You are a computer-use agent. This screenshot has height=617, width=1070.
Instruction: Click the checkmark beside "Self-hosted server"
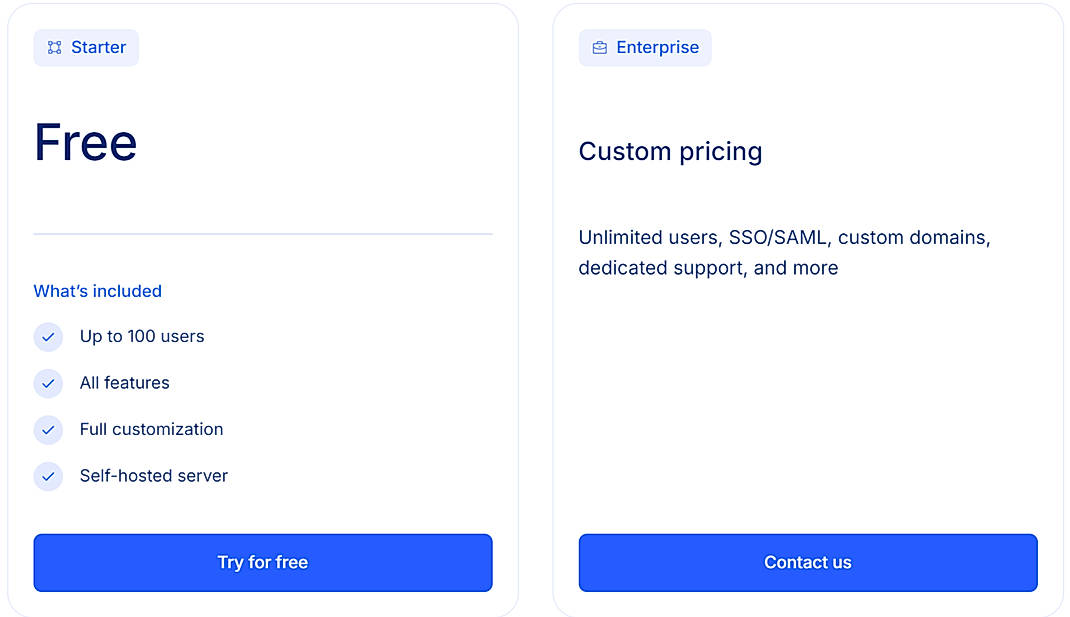[48, 476]
